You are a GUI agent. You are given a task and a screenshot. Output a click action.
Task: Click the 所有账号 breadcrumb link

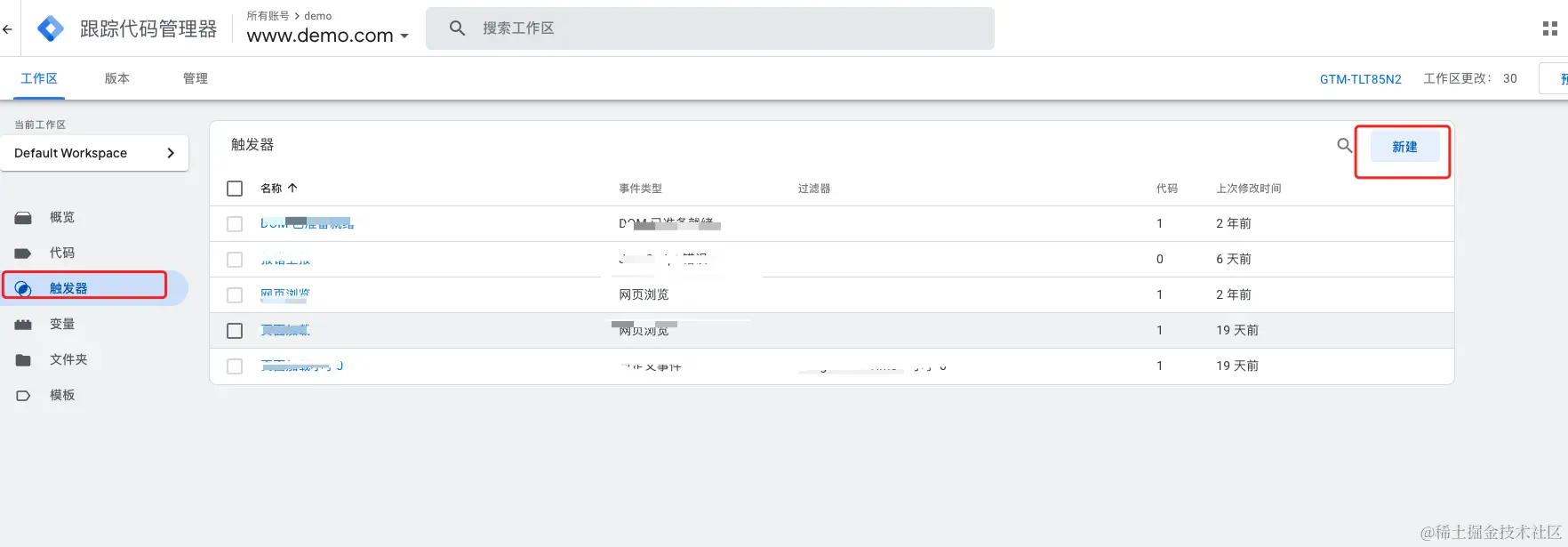[x=268, y=16]
